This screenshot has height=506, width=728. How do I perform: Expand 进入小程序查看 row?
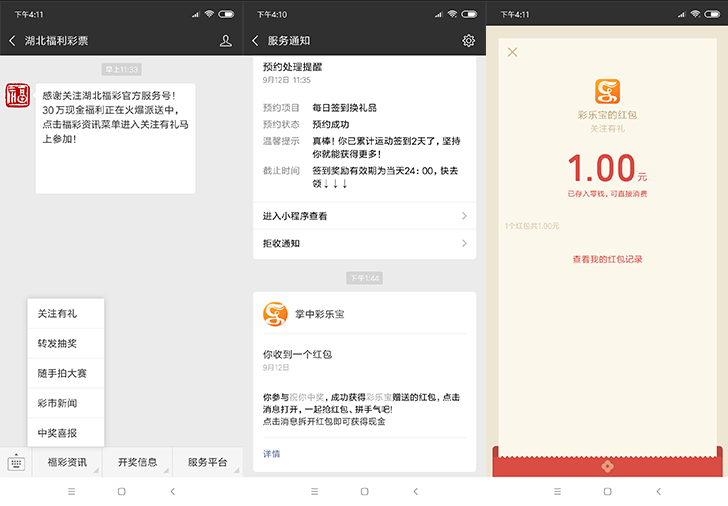coord(364,216)
